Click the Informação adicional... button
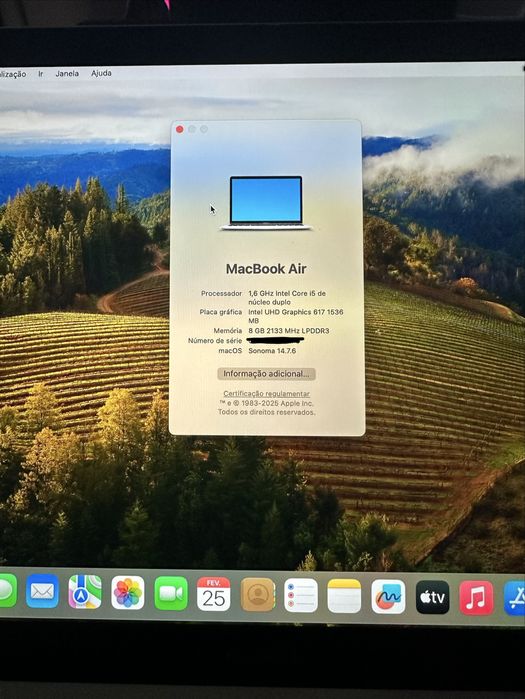This screenshot has width=525, height=699. 266,374
